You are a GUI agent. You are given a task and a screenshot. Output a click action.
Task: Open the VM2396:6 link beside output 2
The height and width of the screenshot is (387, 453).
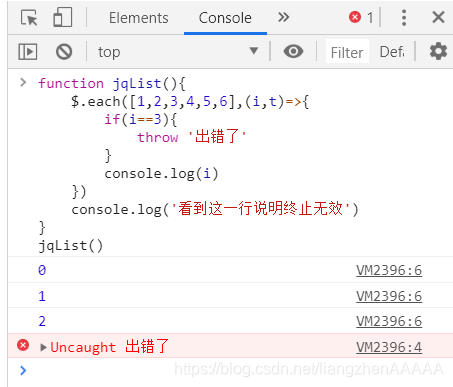(x=389, y=321)
